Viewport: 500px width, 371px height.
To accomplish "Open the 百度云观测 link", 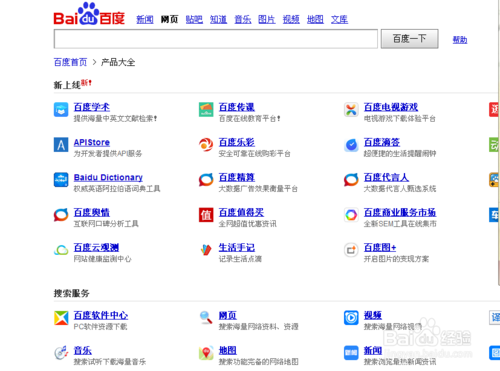I will pos(96,247).
